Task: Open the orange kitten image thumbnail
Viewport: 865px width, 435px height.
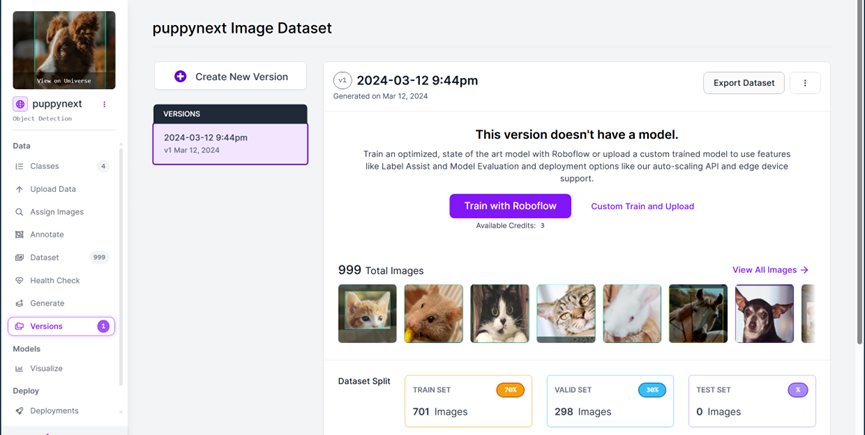Action: pos(367,313)
